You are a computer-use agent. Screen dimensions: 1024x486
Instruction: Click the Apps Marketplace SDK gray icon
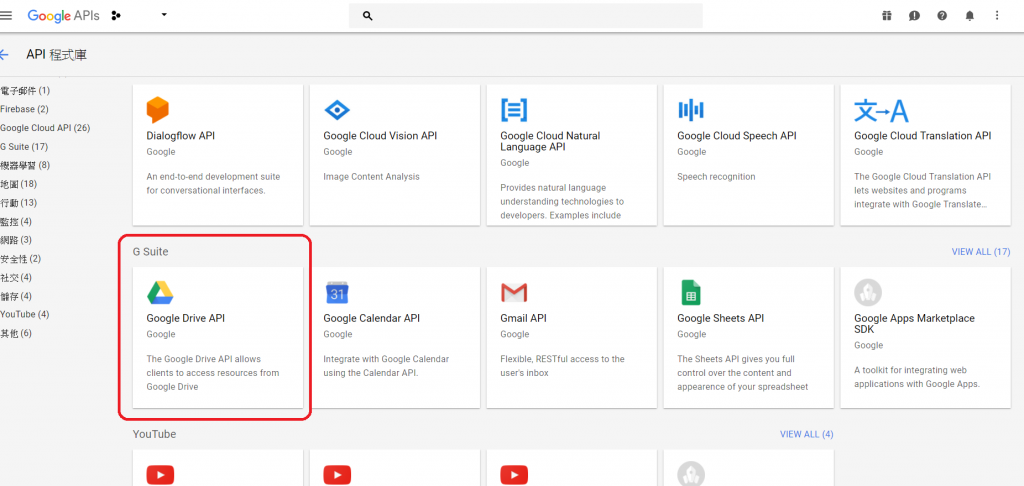(x=868, y=293)
